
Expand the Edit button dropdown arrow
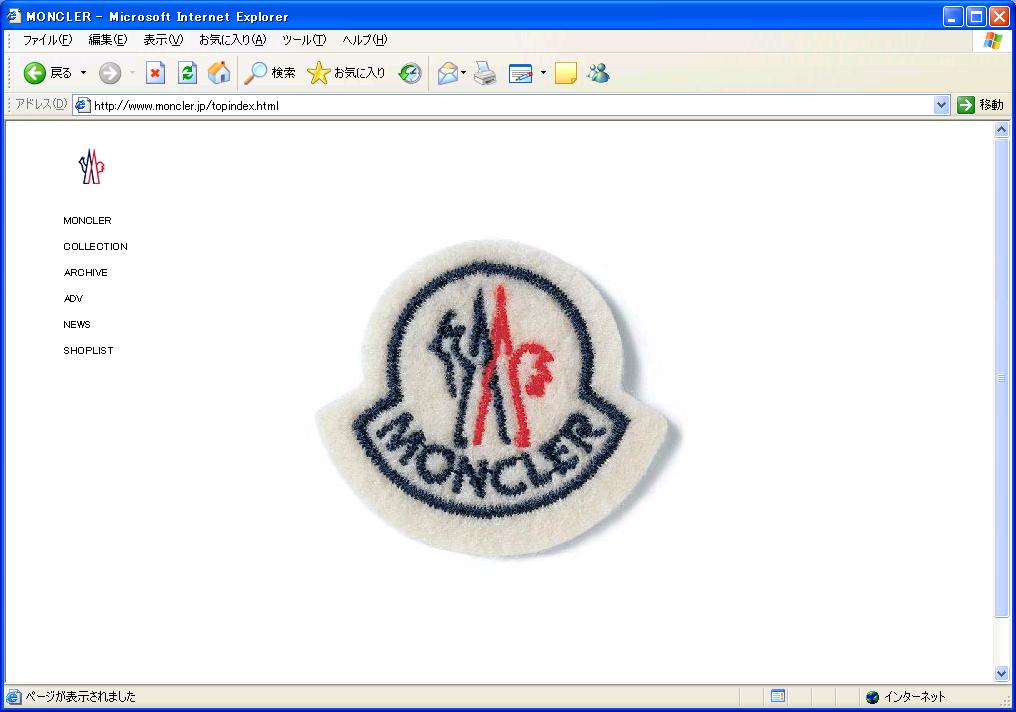click(x=543, y=73)
